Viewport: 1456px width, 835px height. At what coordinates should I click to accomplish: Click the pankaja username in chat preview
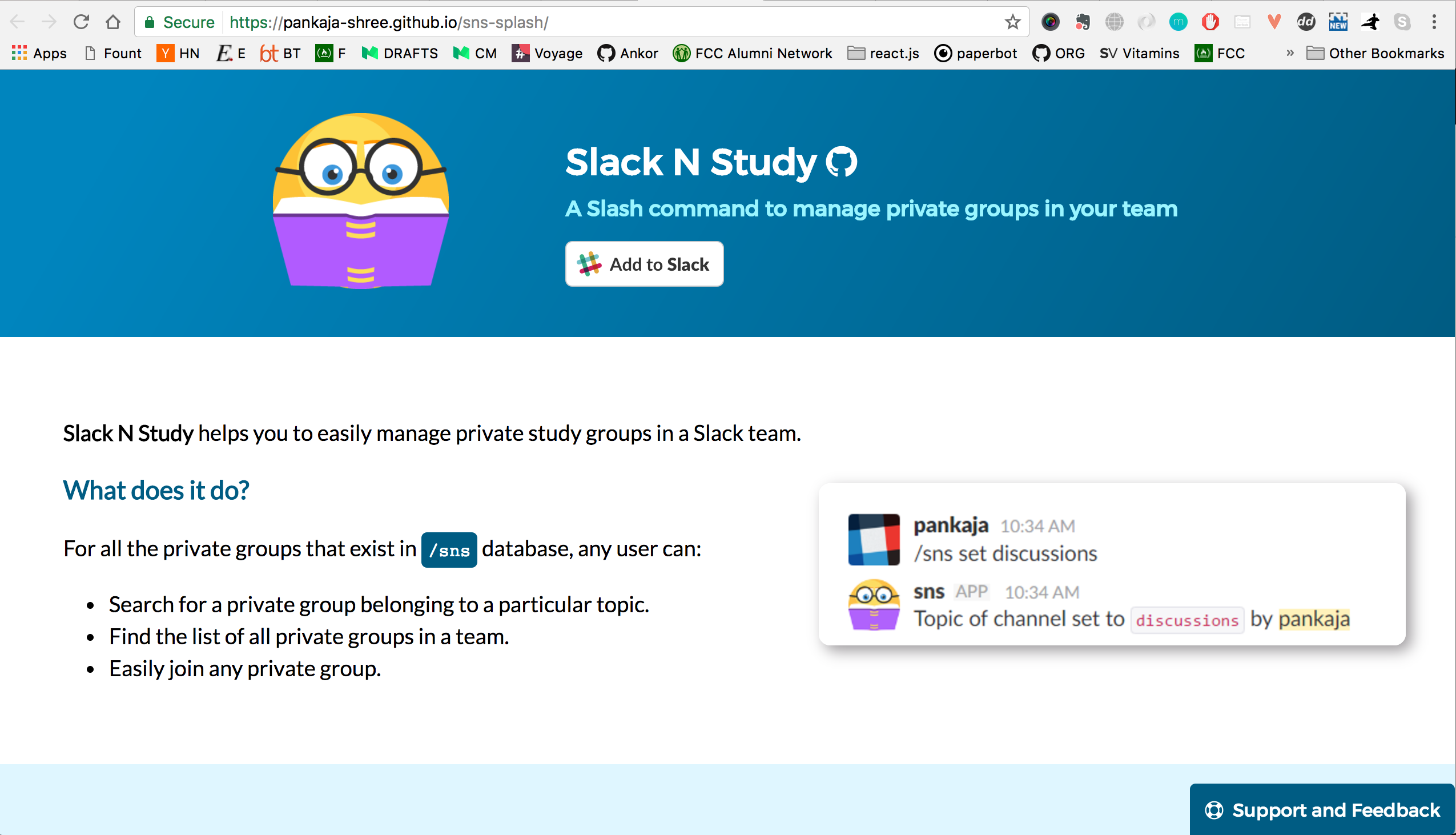951,525
